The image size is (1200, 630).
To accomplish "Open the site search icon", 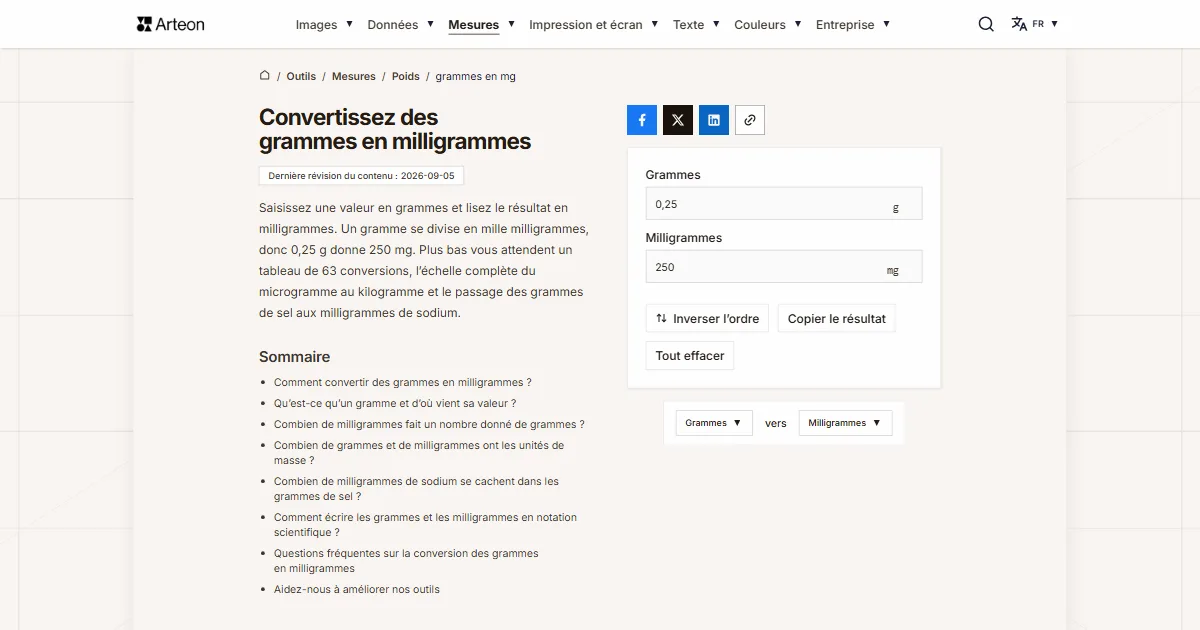I will [x=986, y=24].
